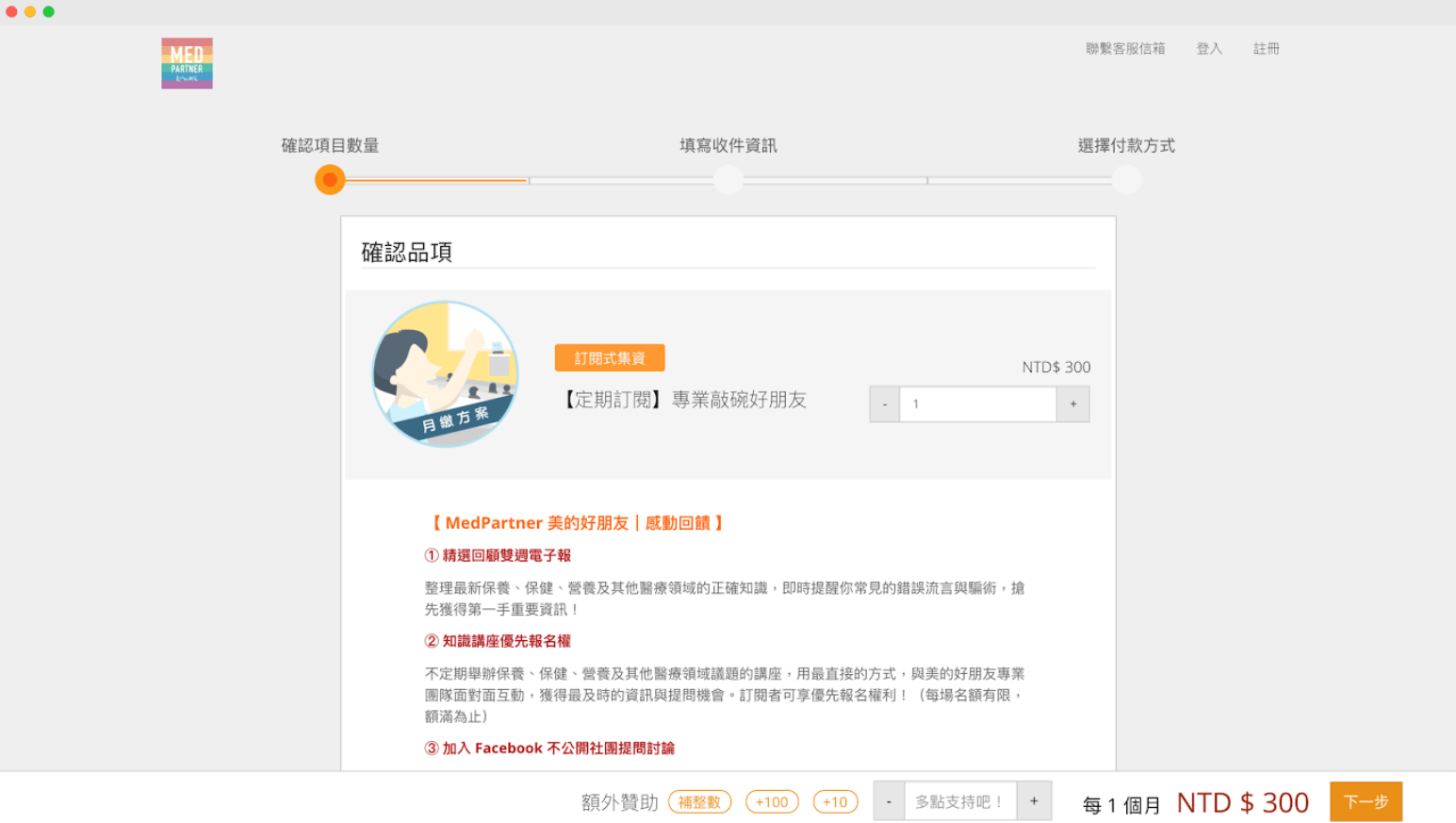Image resolution: width=1456 pixels, height=823 pixels.
Task: Select the 選擇付款方式 step marker
Action: [x=1127, y=179]
